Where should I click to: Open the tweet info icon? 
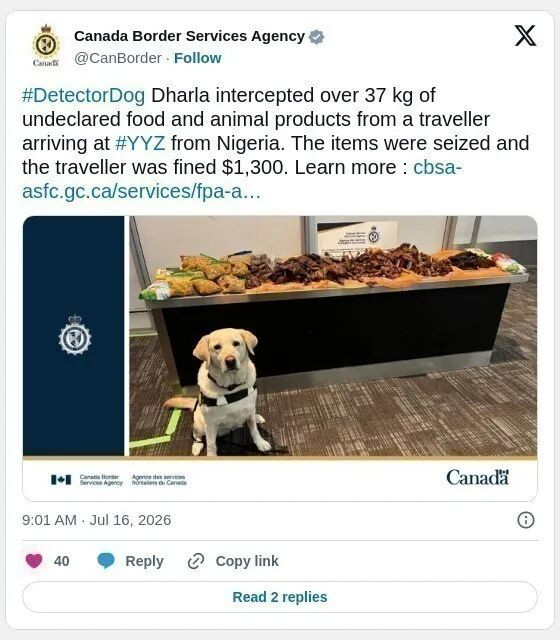coord(525,520)
